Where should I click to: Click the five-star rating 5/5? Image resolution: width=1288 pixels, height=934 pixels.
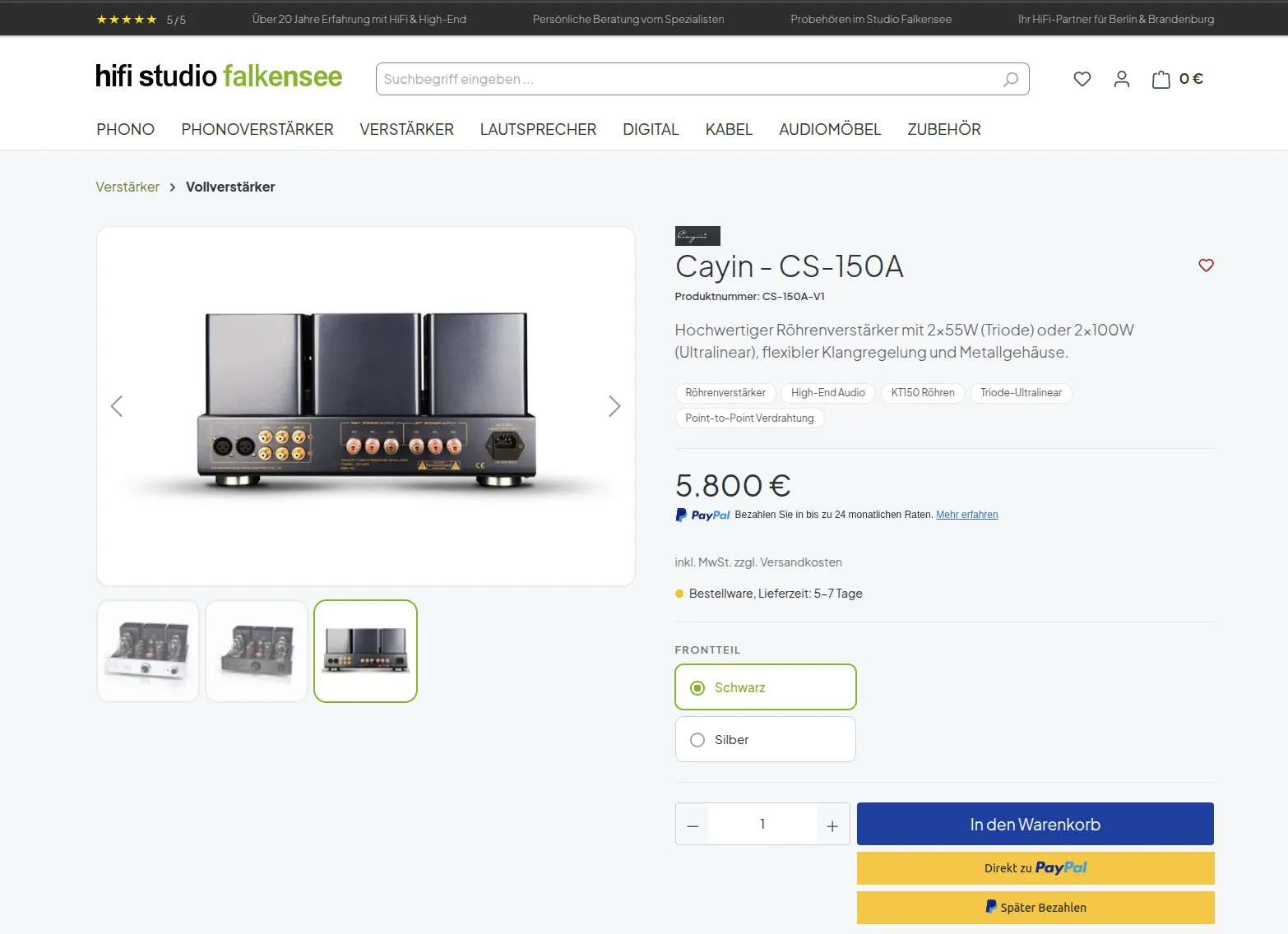point(141,19)
